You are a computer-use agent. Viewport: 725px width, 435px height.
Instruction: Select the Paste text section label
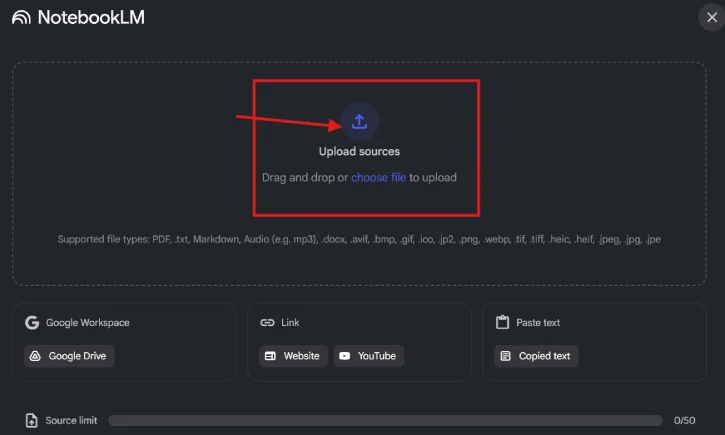[538, 323]
